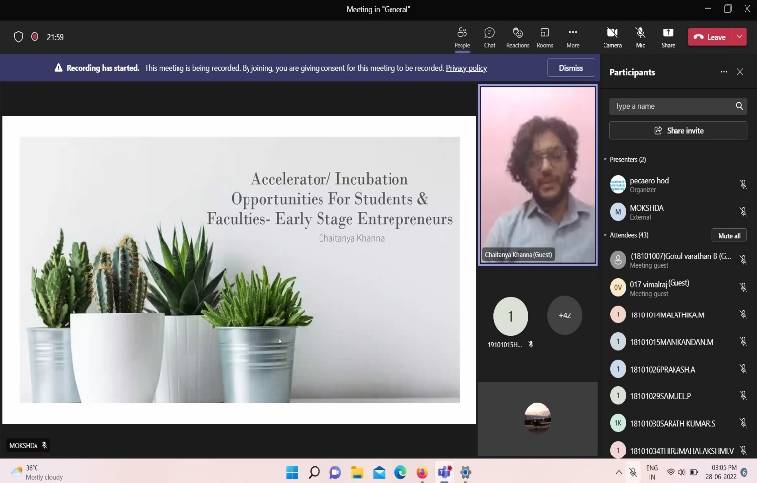Open the Reactions menu

pos(517,36)
